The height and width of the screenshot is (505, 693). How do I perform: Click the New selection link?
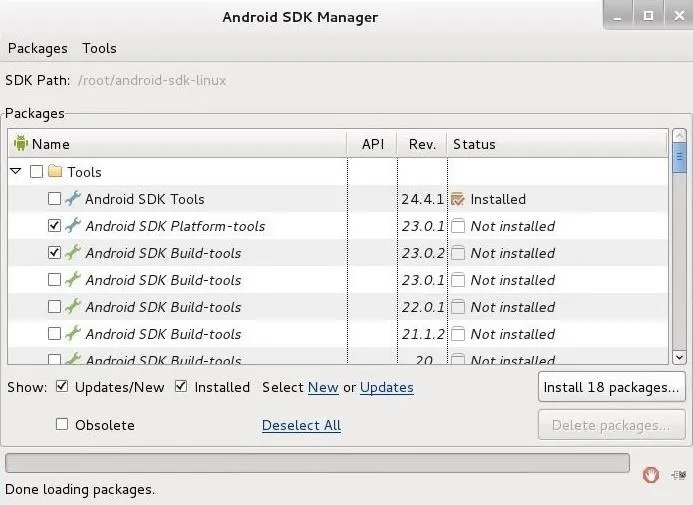pyautogui.click(x=323, y=387)
